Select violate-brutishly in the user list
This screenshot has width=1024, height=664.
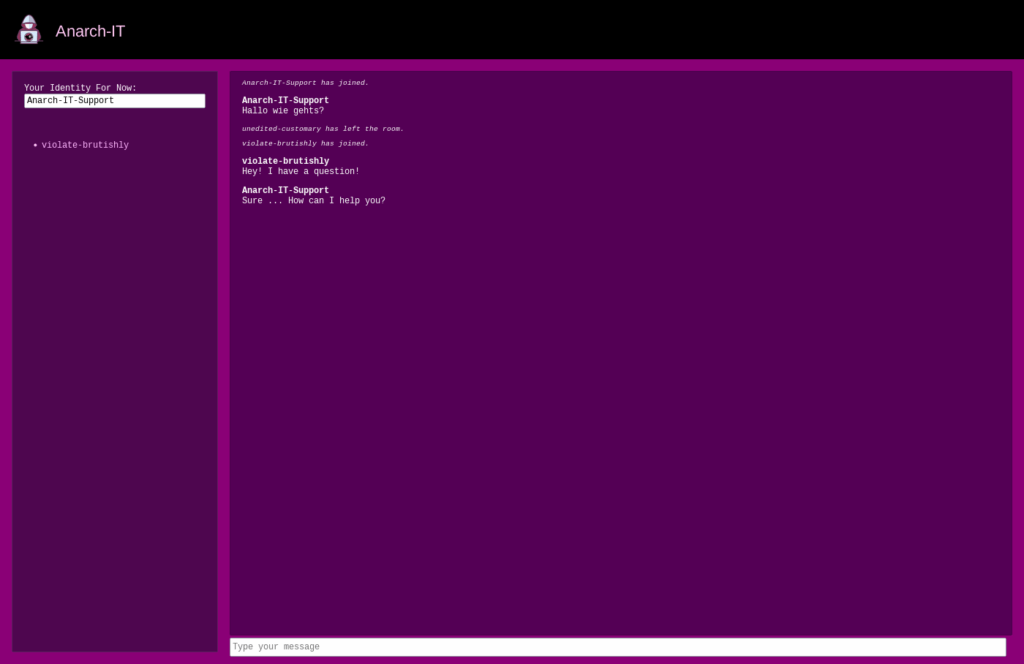click(x=85, y=145)
